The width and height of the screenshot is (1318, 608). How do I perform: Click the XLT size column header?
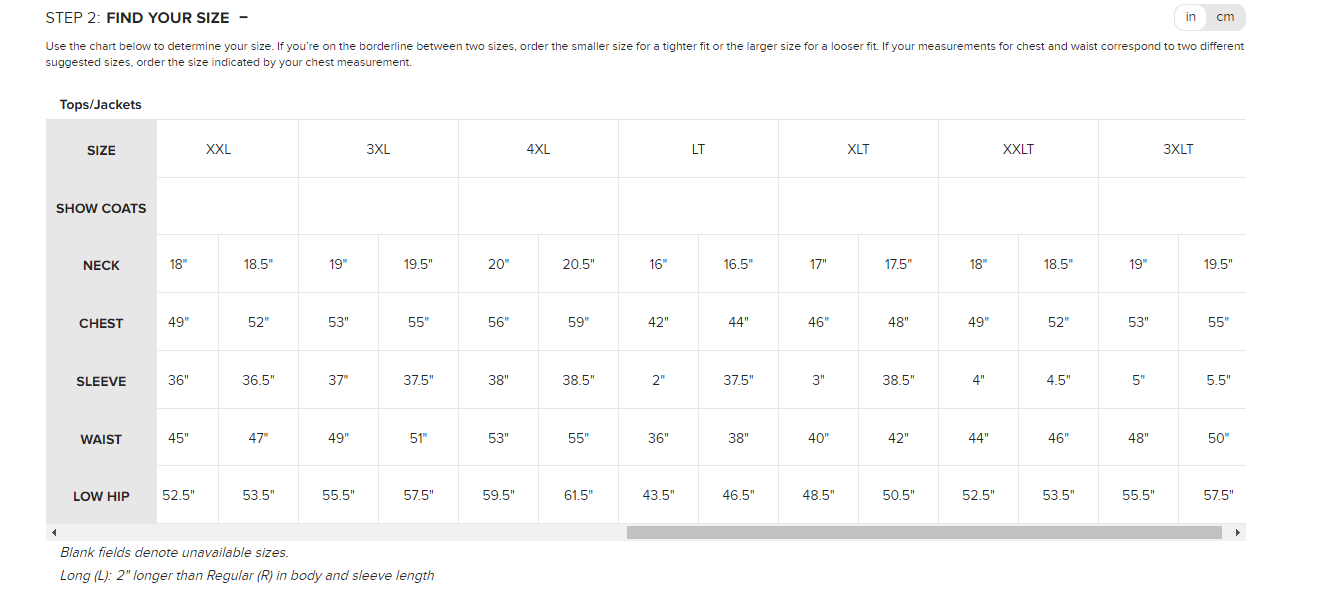pyautogui.click(x=858, y=149)
